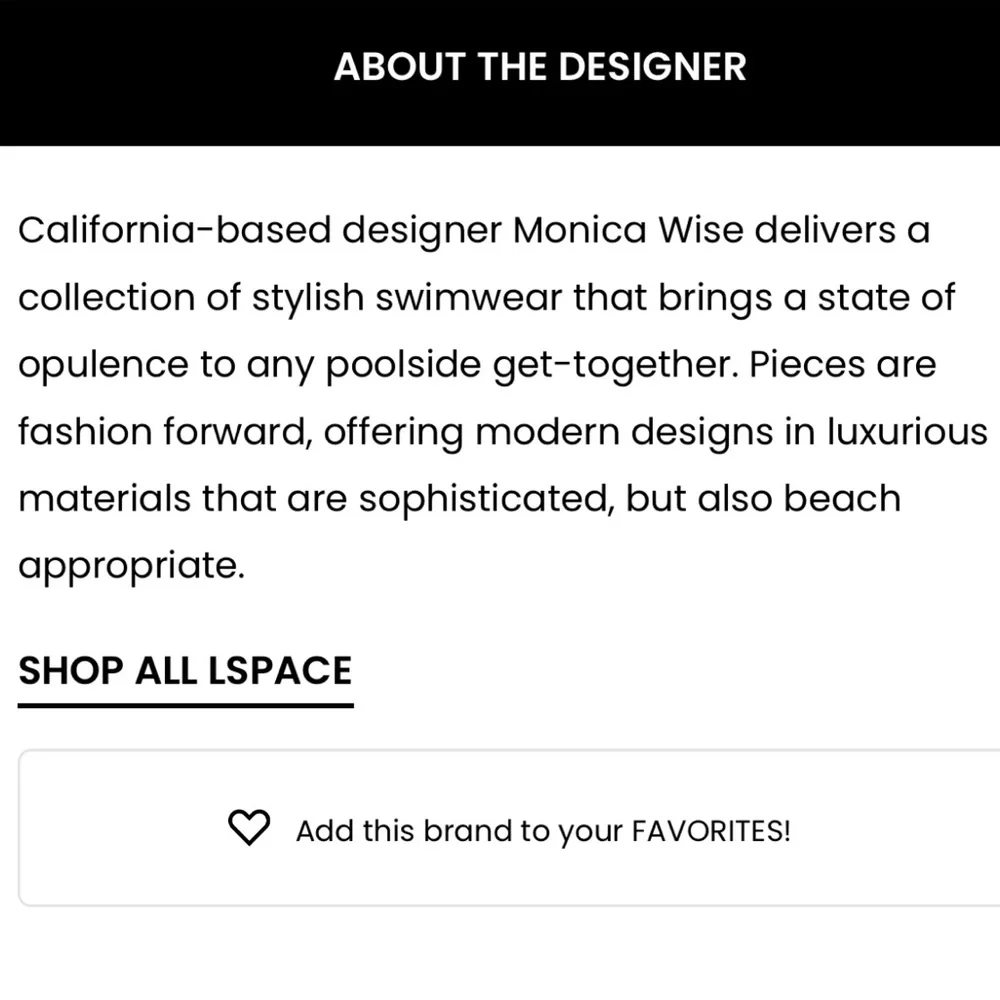1000x1000 pixels.
Task: Click the phrase fashion forward
Action: [166, 431]
